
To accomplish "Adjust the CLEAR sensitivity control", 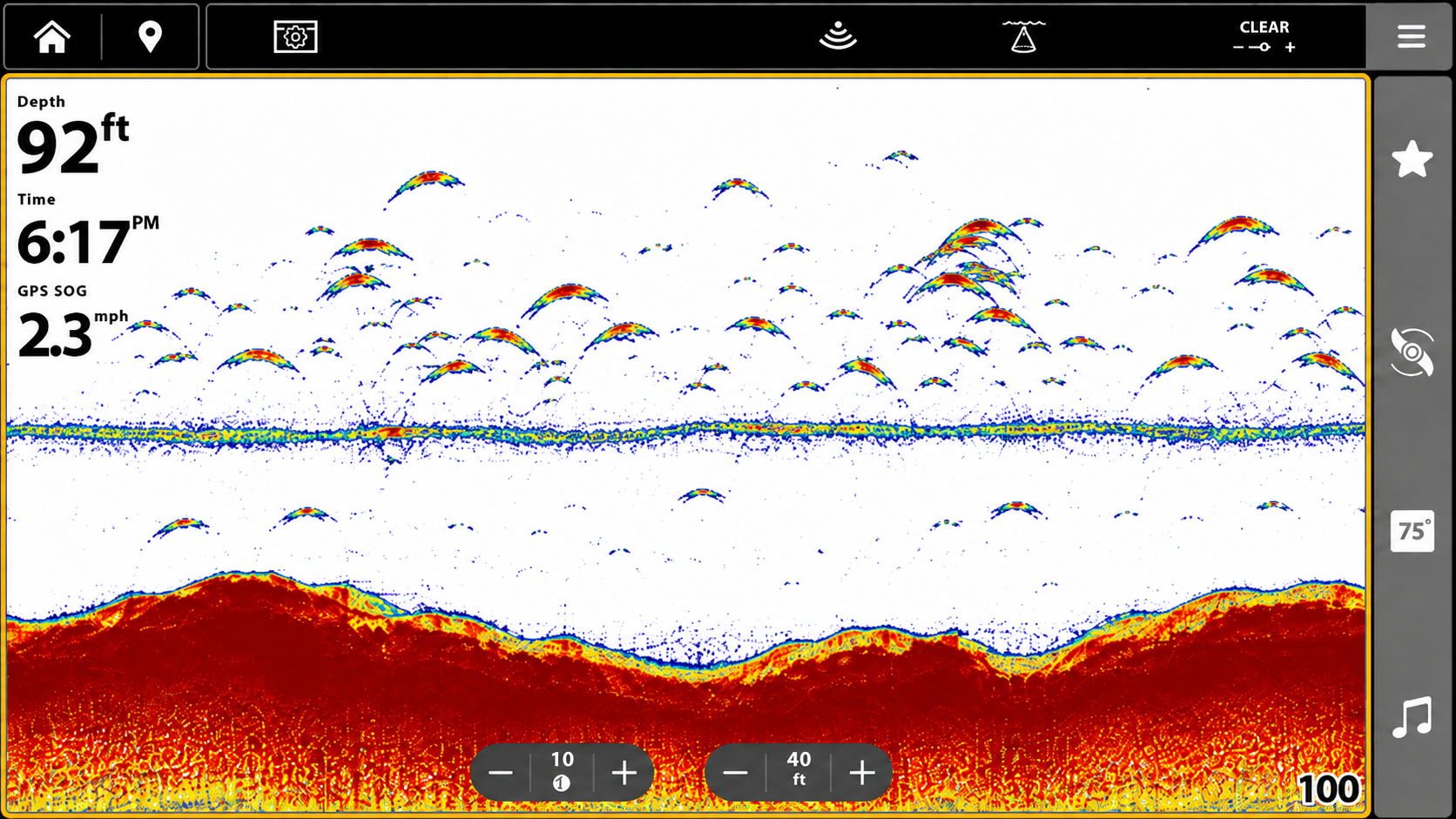I will point(1264,37).
